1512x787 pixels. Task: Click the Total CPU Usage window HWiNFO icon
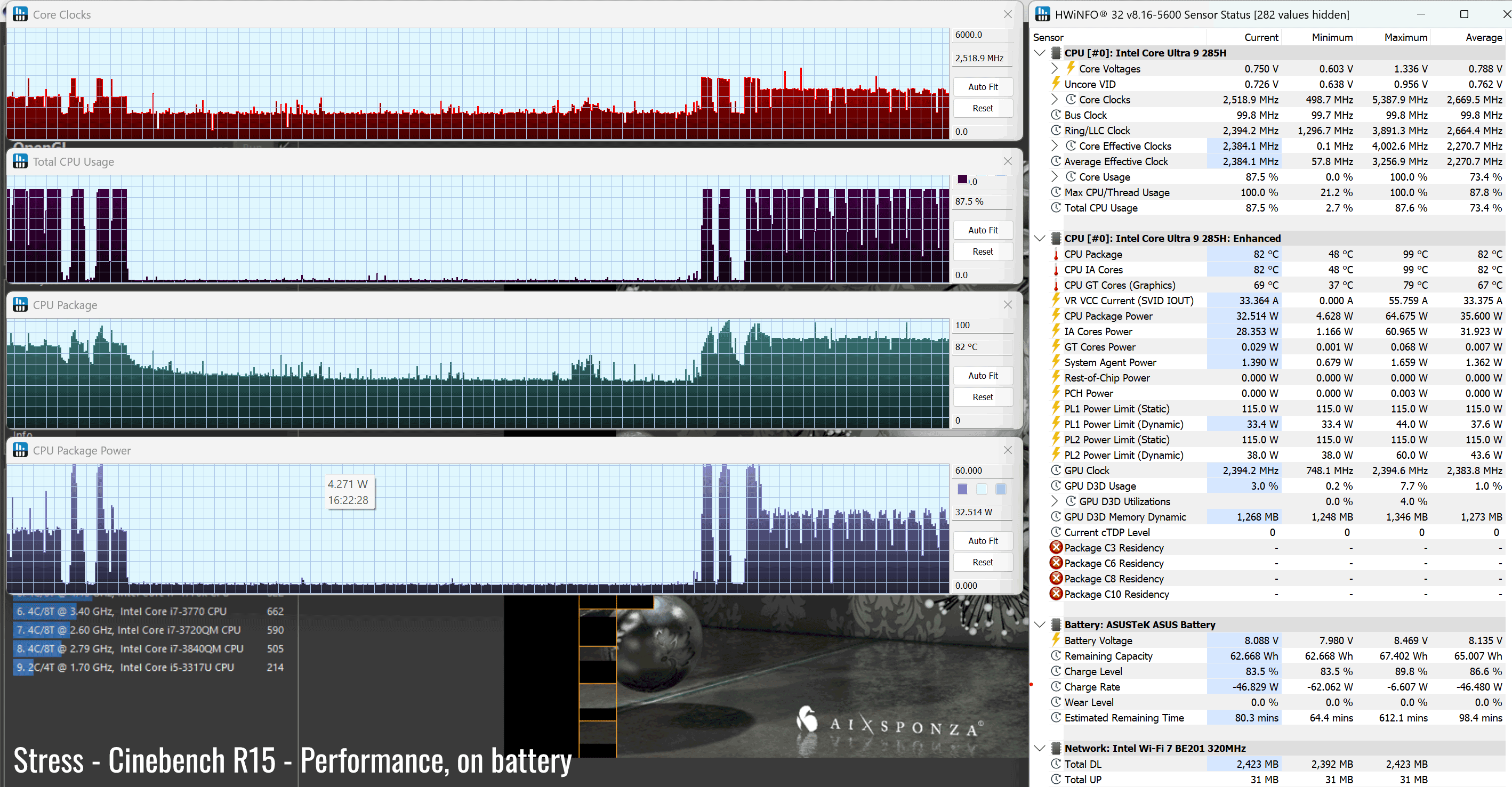20,161
